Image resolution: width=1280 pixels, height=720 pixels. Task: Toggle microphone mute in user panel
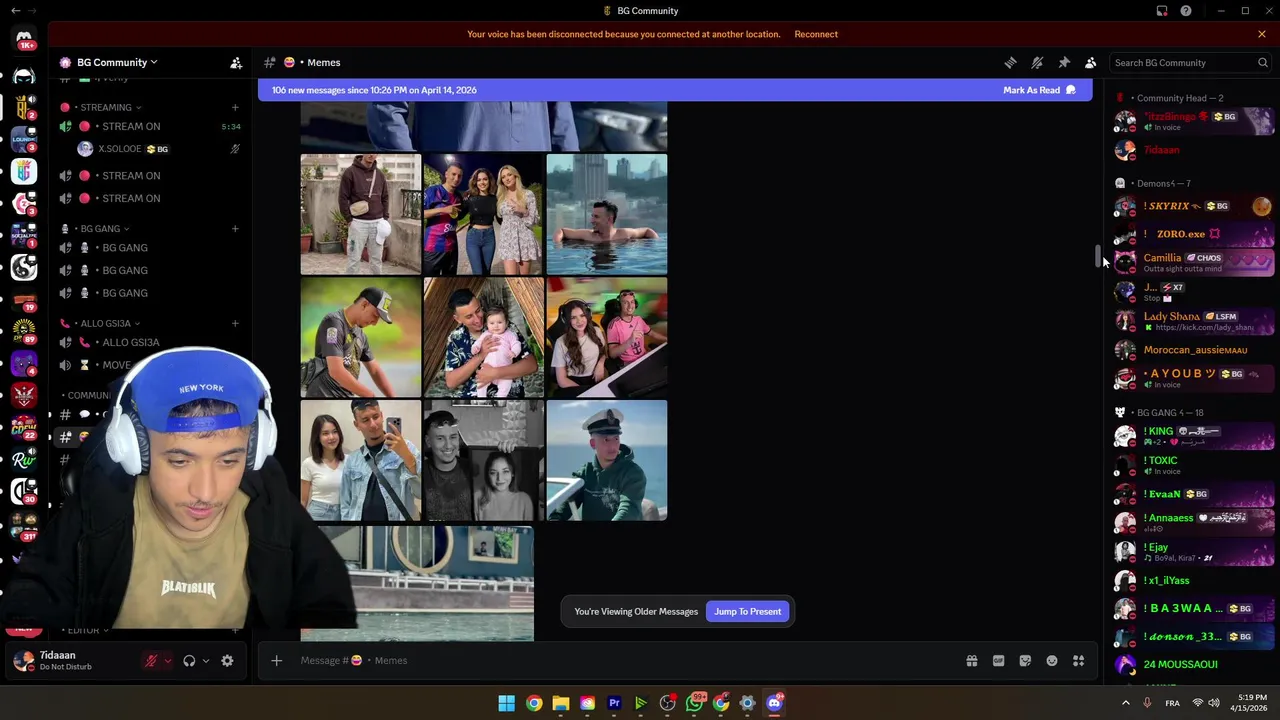pos(152,661)
